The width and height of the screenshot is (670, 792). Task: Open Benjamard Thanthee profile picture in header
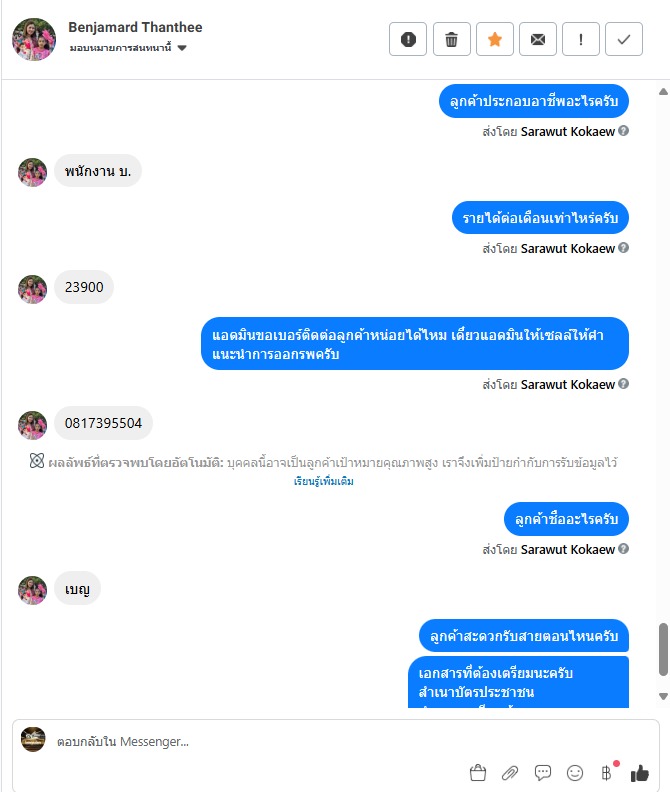[34, 39]
